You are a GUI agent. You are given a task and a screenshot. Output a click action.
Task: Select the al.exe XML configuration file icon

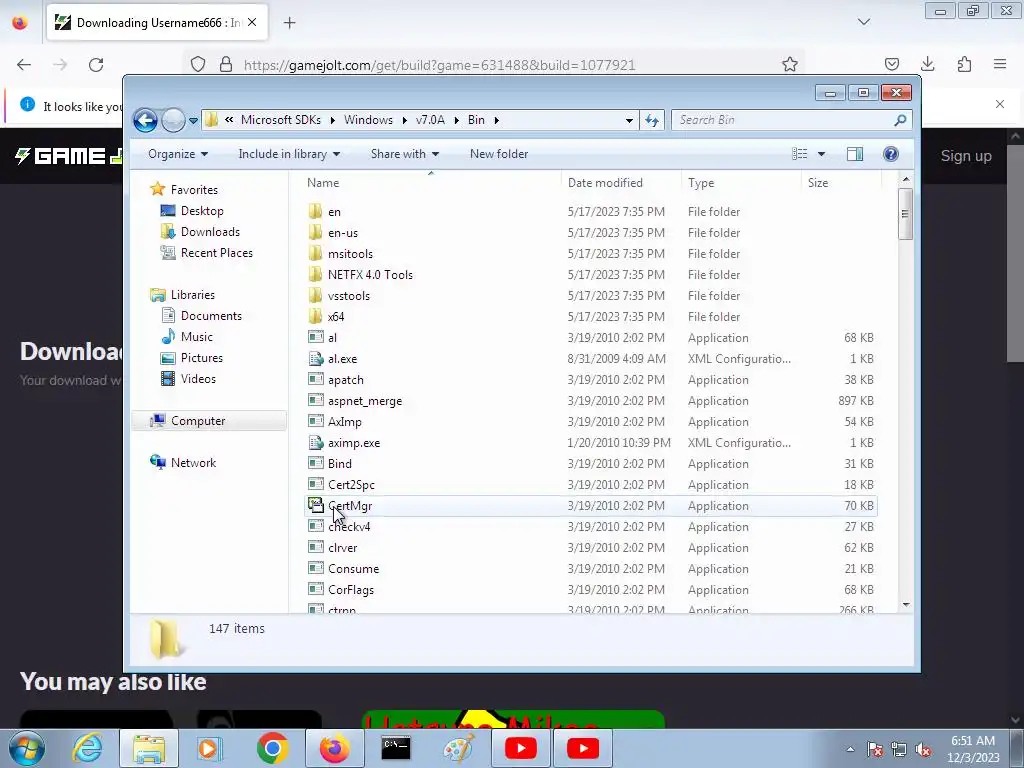click(x=315, y=359)
